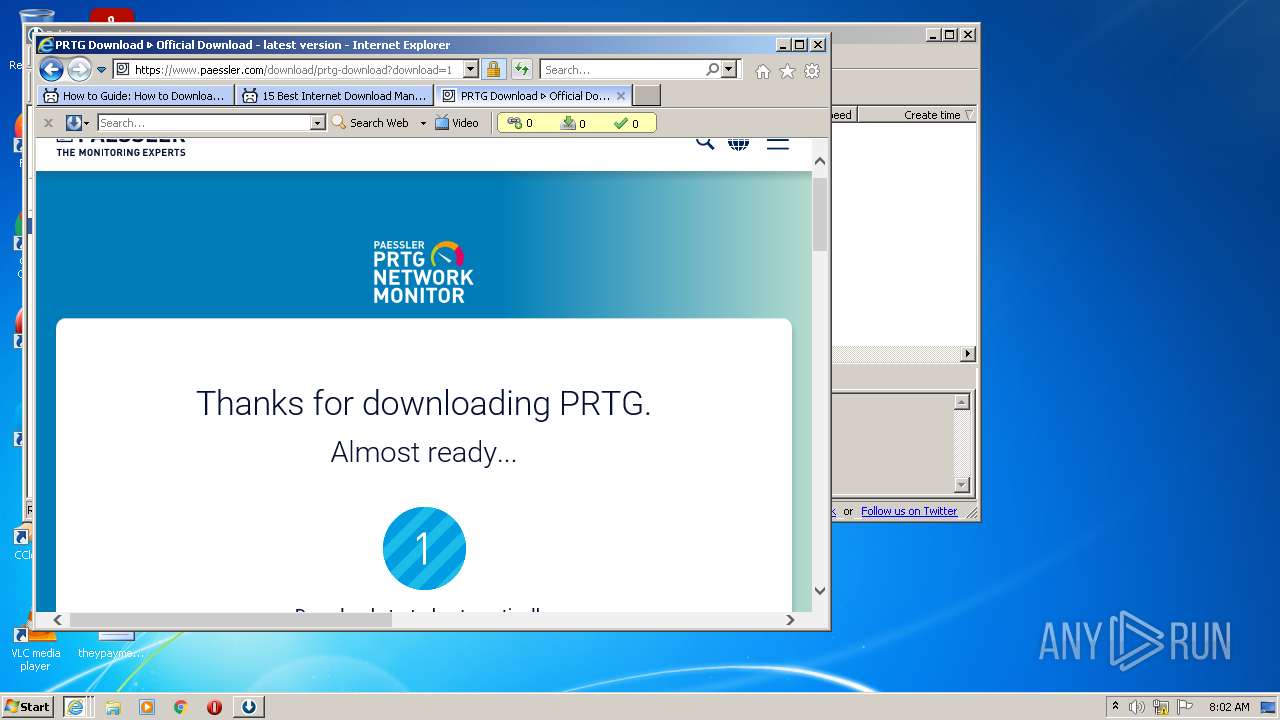Click the PRTG Network Monitor logo
1280x720 pixels.
424,271
